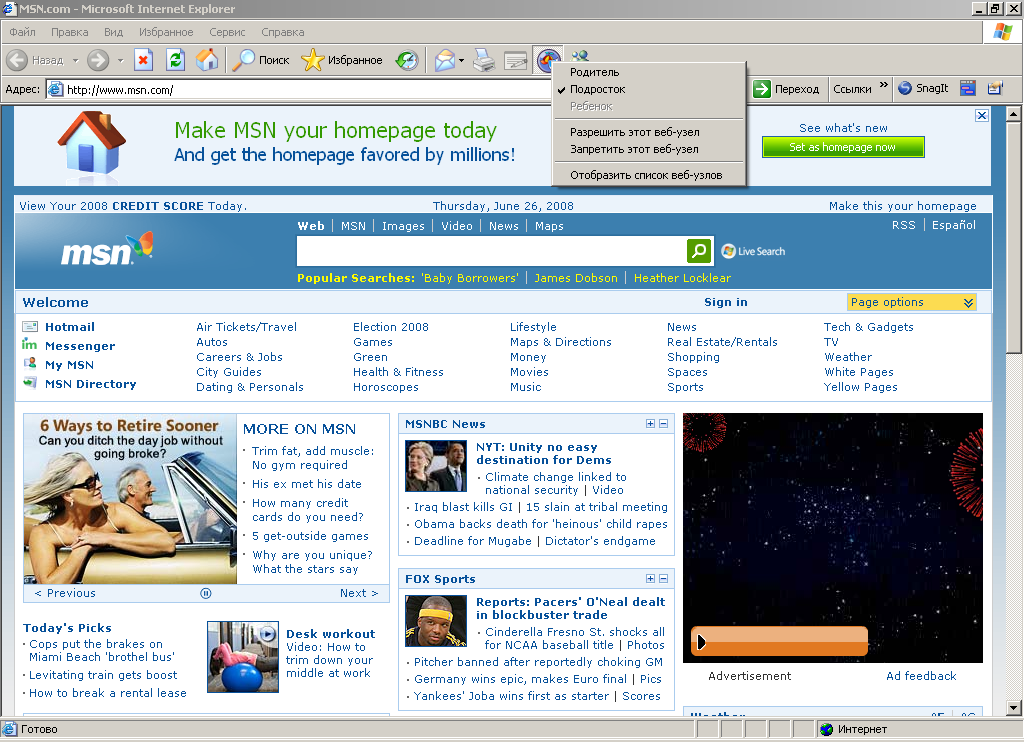
Task: Click the Hotmail envelope icon
Action: pyautogui.click(x=30, y=327)
